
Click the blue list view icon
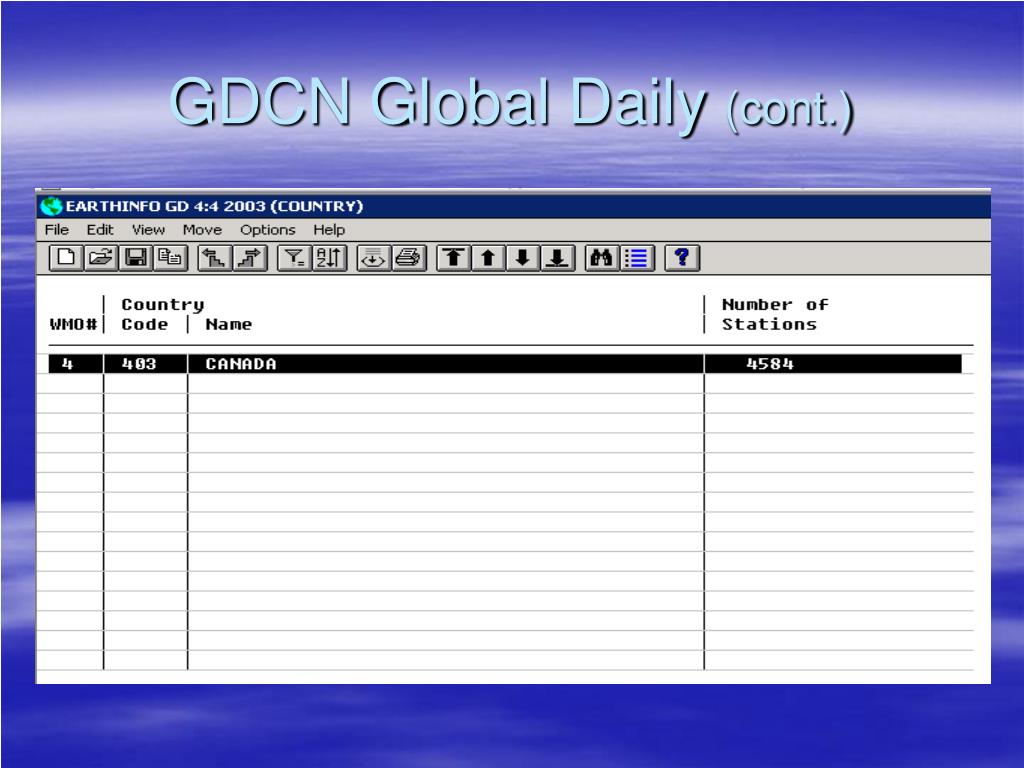636,257
